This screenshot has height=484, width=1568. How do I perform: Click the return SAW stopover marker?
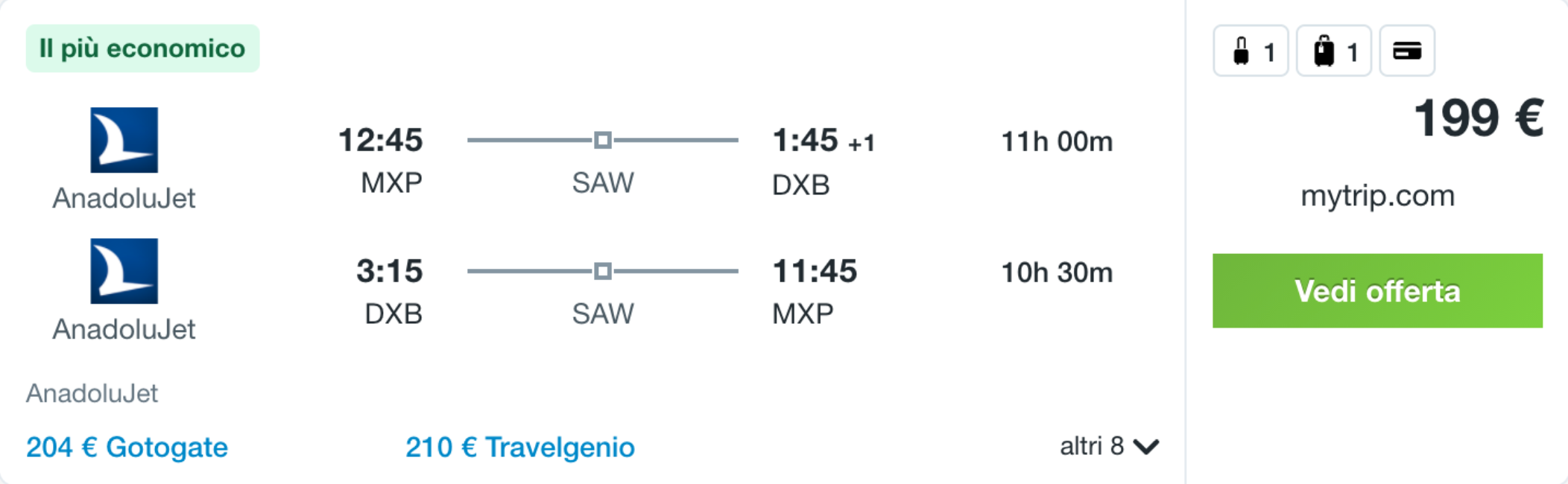(x=603, y=271)
